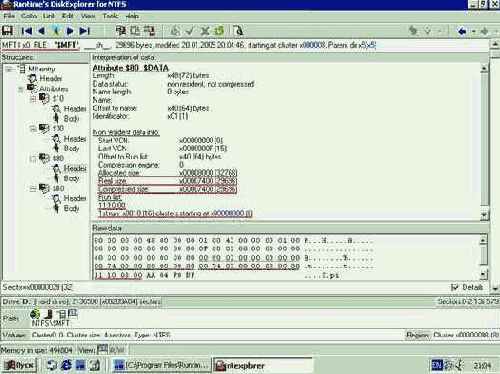Open the back-history dropdown arrow

click(x=473, y=32)
